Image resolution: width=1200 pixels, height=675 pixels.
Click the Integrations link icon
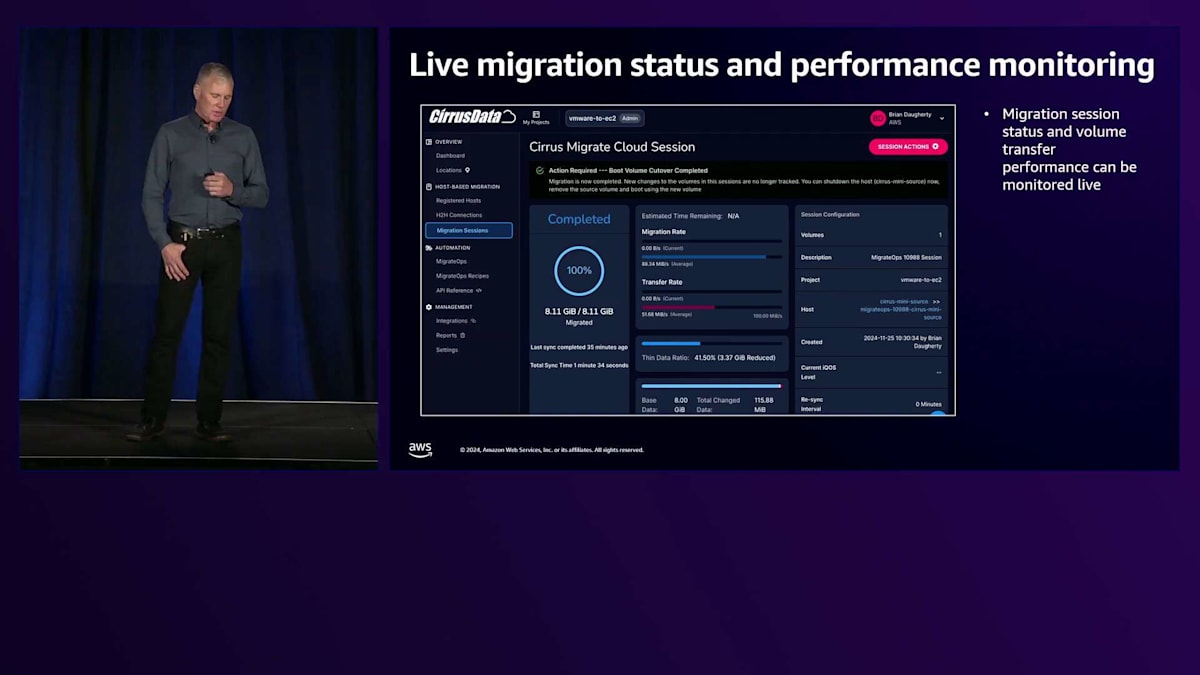point(473,321)
